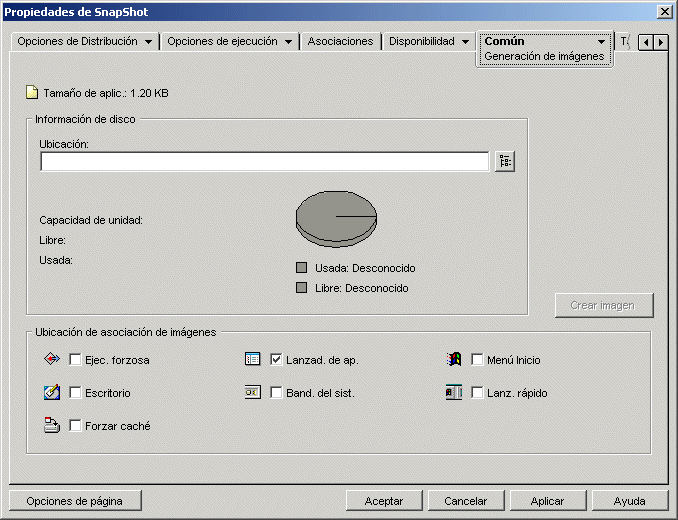Uncheck Lanzad. de ap. checkbox
The image size is (678, 520).
pos(276,359)
